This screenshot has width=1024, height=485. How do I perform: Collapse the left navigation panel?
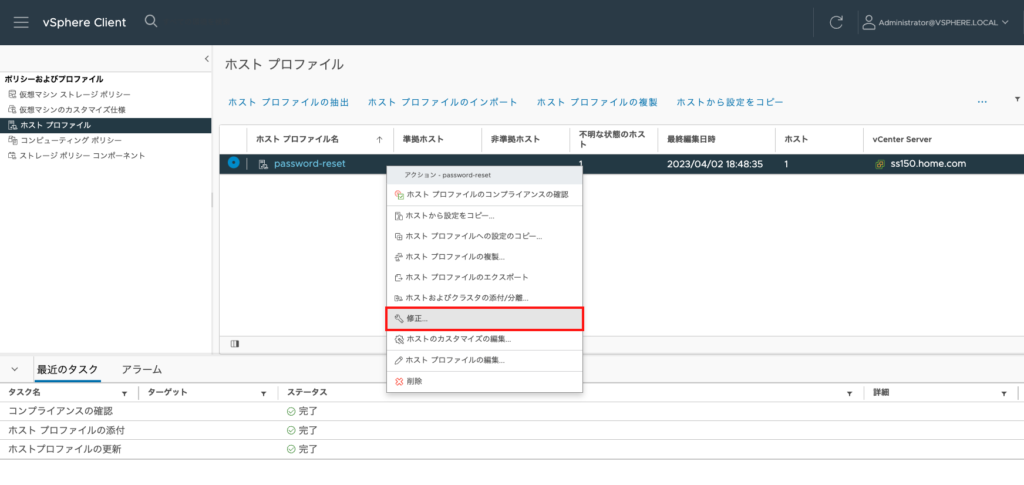(206, 59)
